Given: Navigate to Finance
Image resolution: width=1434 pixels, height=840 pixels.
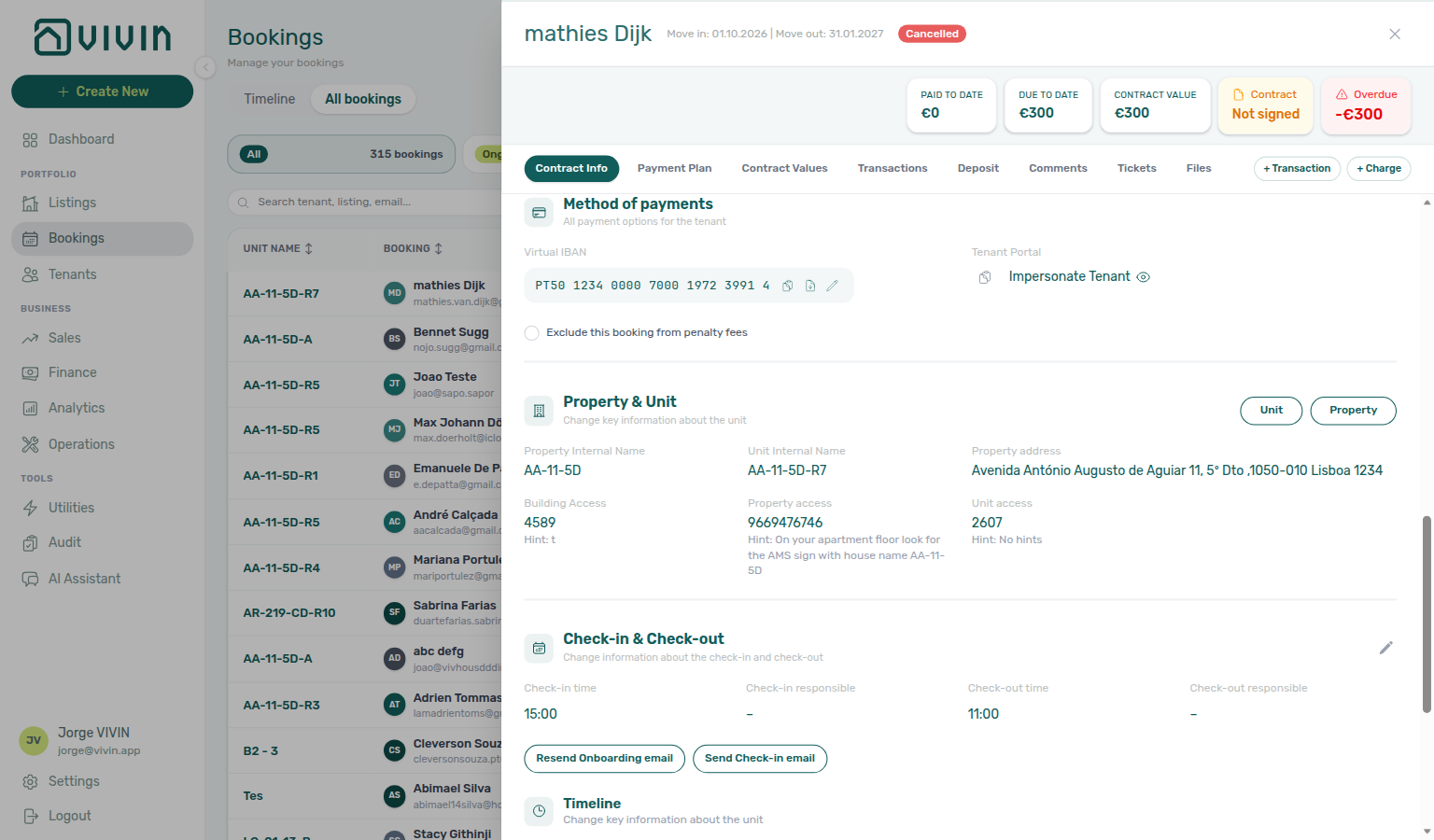Looking at the screenshot, I should pyautogui.click(x=103, y=372).
